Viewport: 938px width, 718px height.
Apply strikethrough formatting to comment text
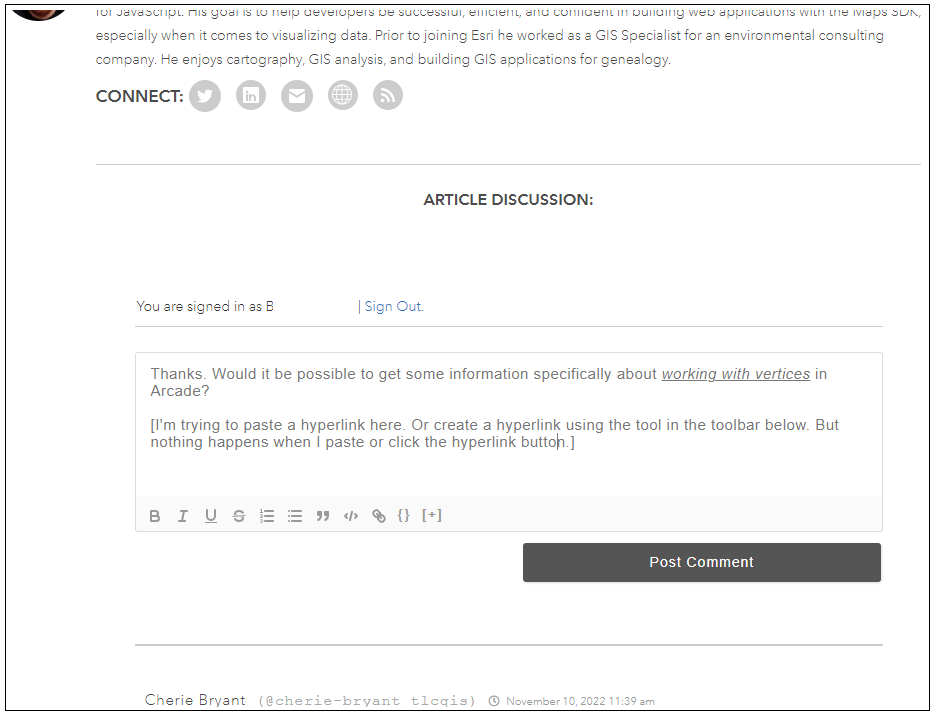coord(239,516)
